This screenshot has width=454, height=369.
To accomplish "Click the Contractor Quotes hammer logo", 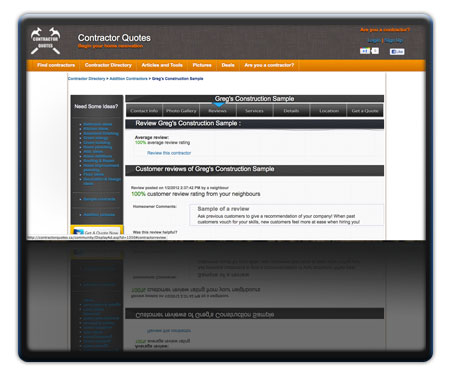I will [45, 41].
